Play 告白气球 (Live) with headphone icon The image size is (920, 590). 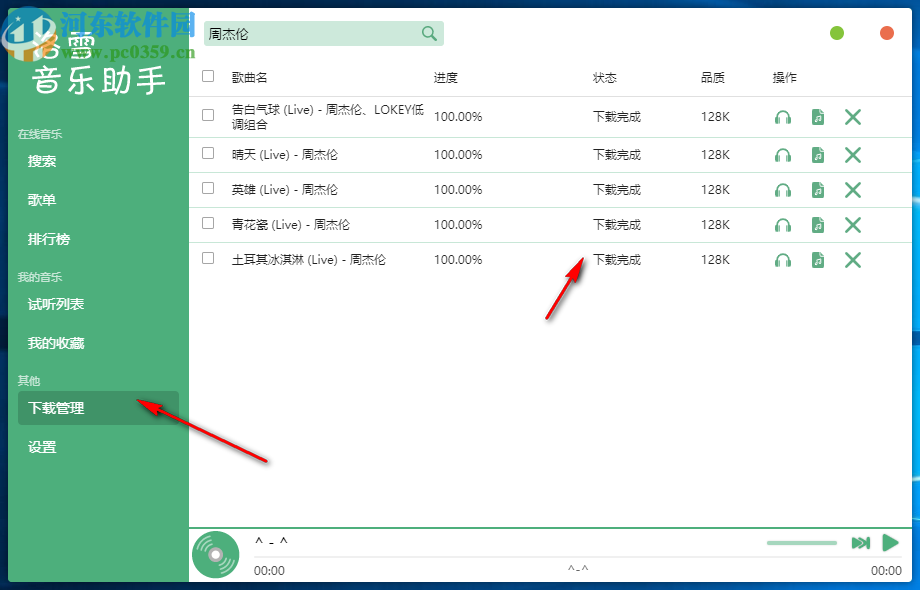pos(783,117)
